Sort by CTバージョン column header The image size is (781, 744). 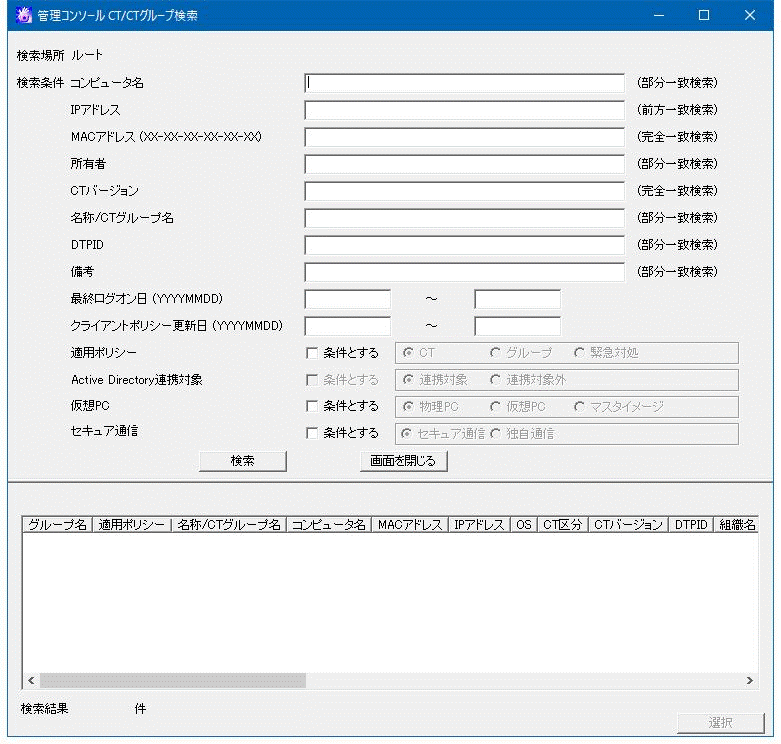(628, 524)
